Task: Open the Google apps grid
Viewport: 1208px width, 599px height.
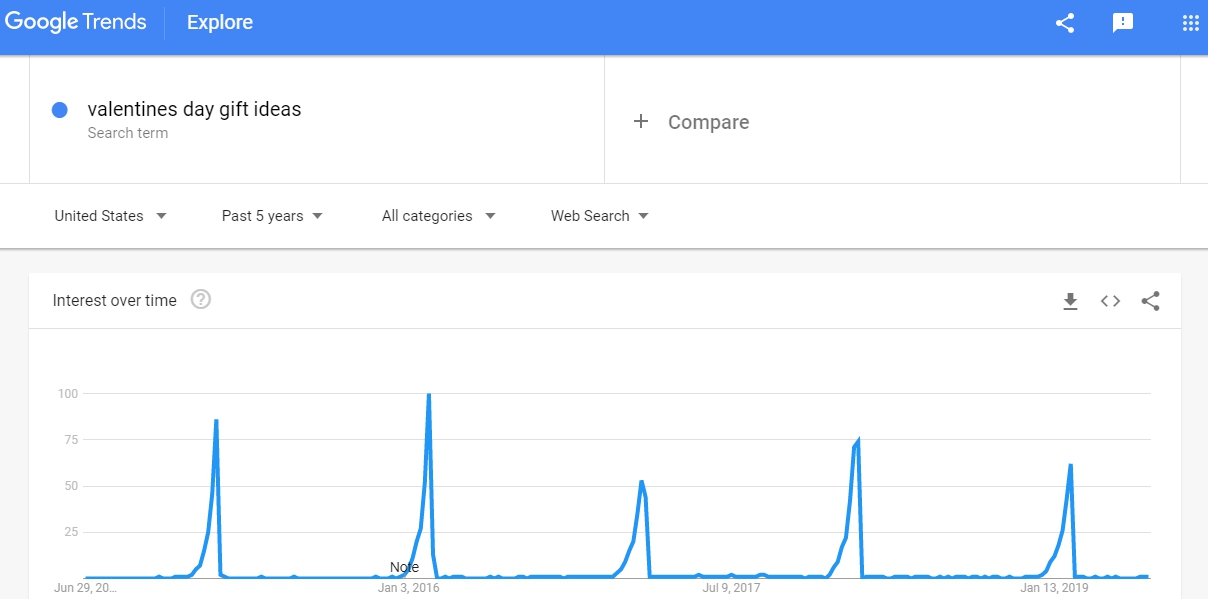Action: pos(1190,23)
